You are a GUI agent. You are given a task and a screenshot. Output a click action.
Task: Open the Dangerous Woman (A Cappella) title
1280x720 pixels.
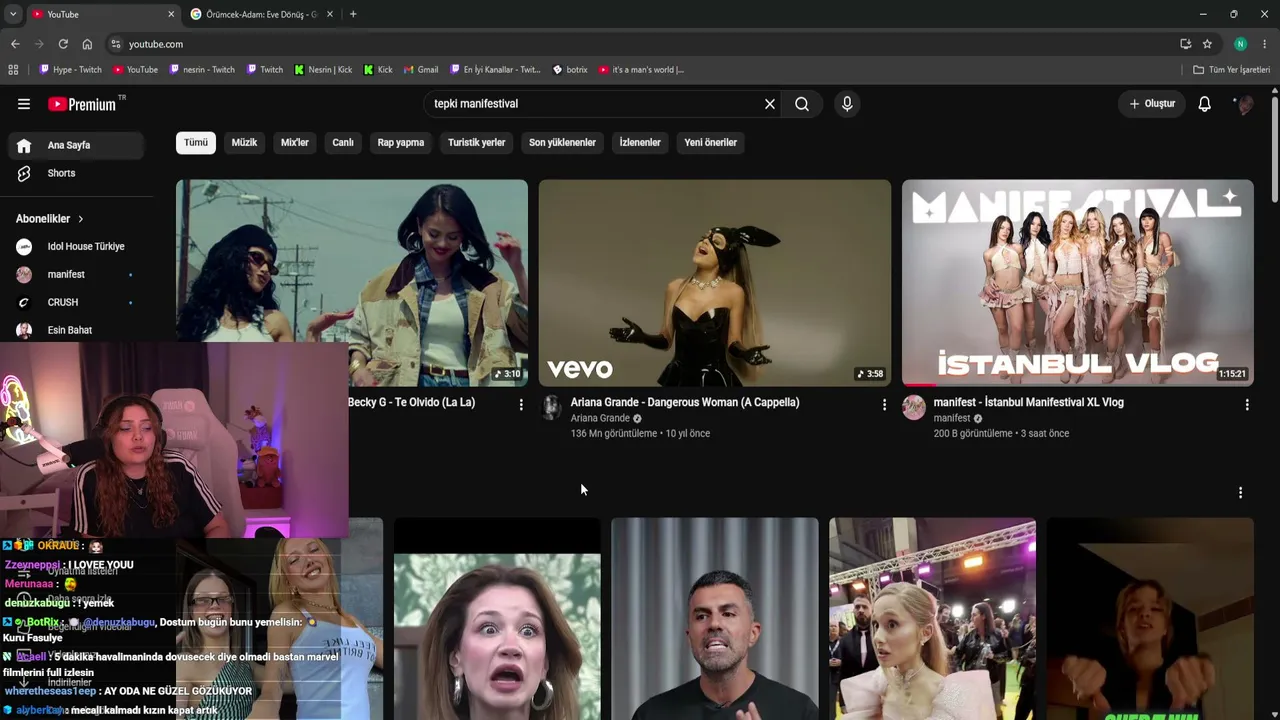coord(685,402)
